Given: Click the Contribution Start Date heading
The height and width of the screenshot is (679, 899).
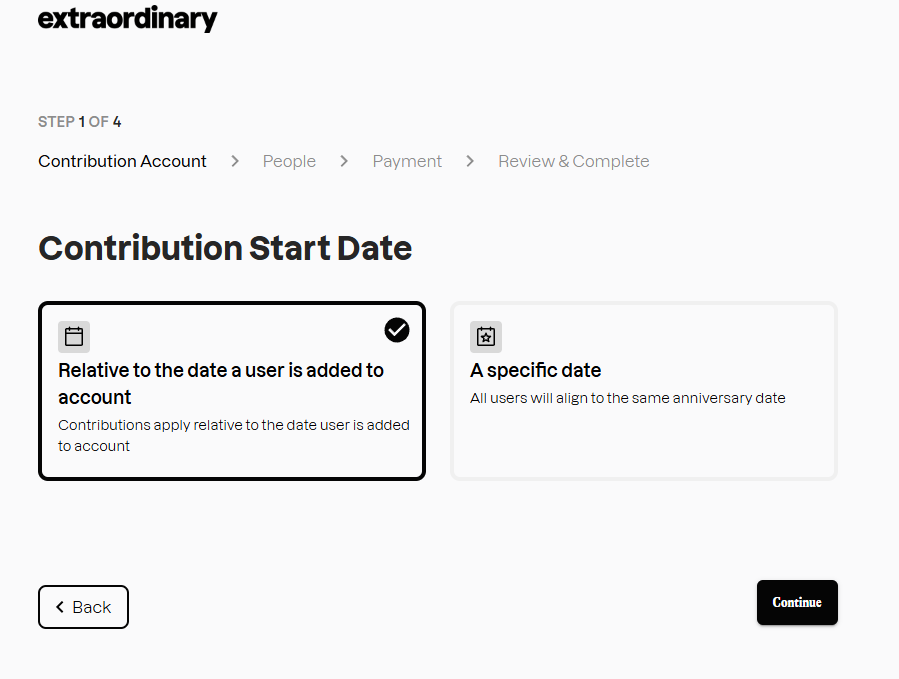Looking at the screenshot, I should pos(225,248).
